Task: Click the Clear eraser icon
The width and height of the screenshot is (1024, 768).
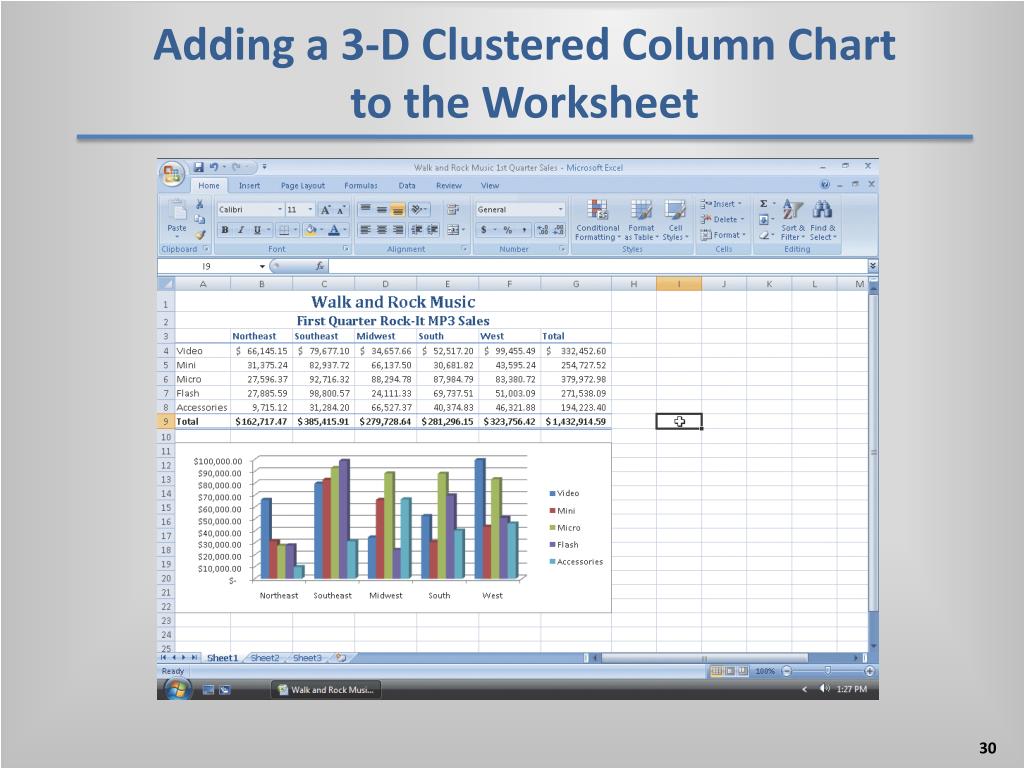Action: tap(763, 235)
